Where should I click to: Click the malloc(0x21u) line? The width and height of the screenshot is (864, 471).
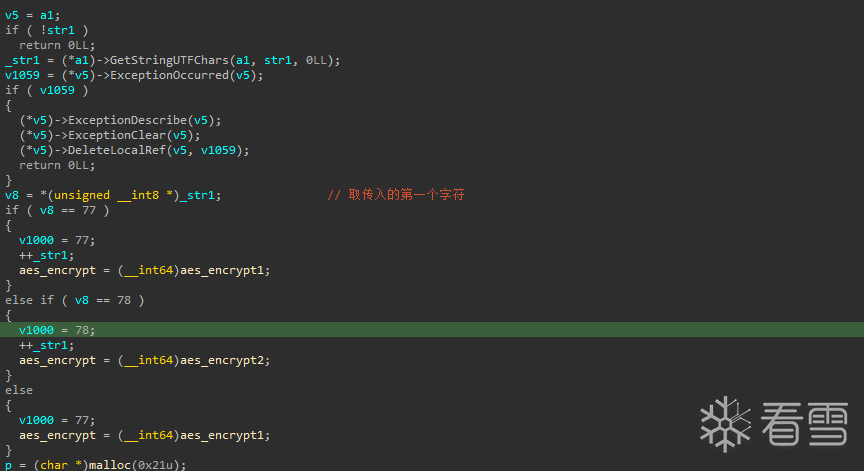[96, 465]
